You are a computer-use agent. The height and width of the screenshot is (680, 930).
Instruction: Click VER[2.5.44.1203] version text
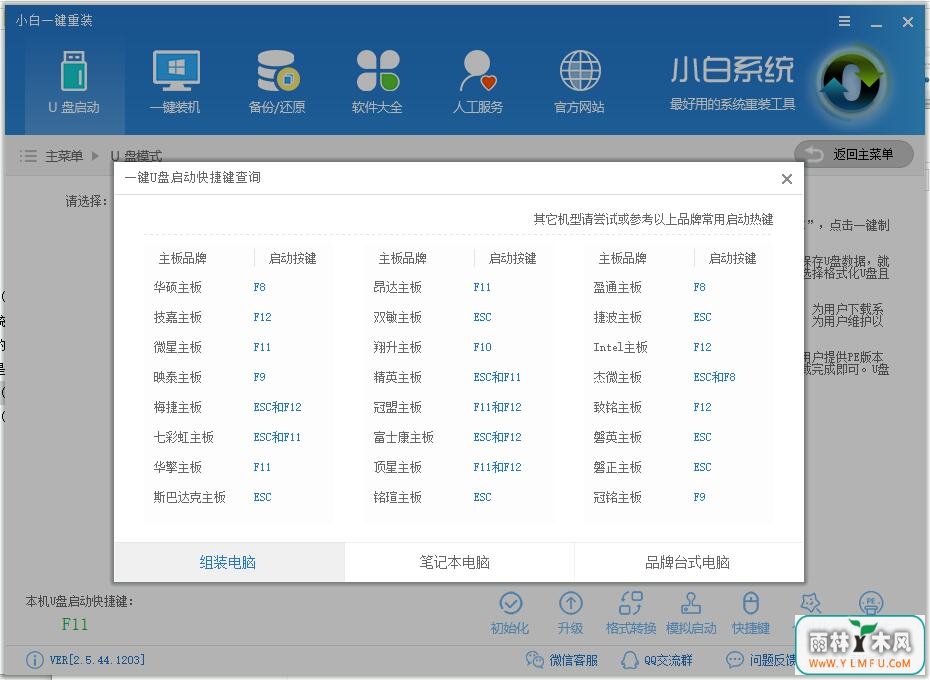97,660
